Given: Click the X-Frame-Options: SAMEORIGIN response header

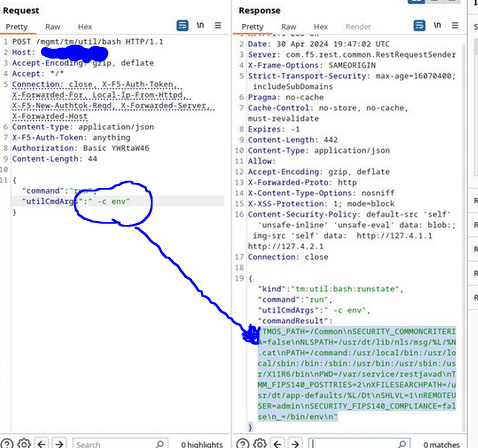Looking at the screenshot, I should point(312,65).
